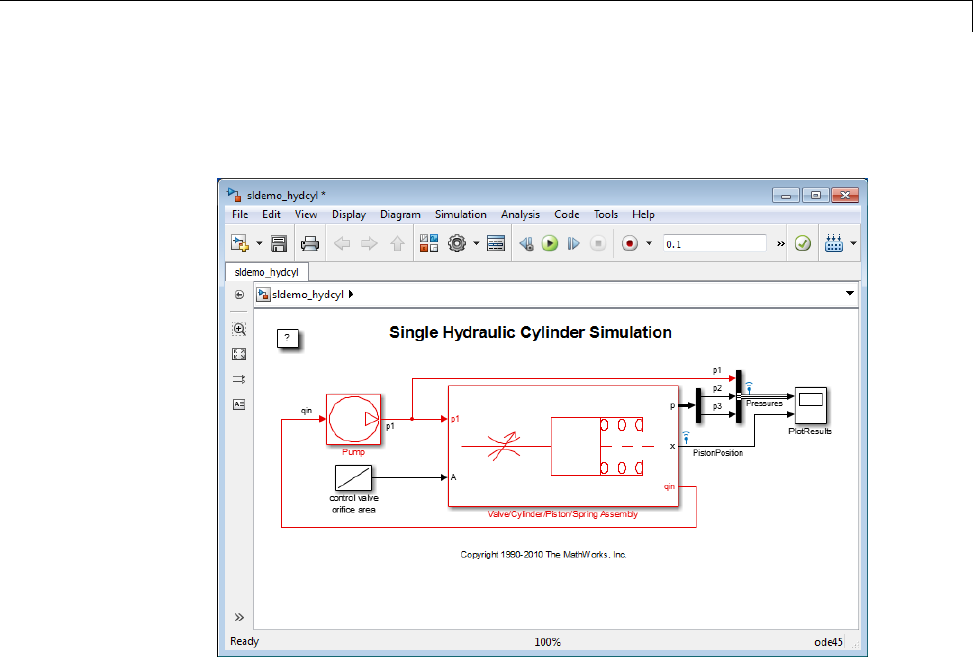Select the Pump block
973x657 pixels.
(x=353, y=417)
